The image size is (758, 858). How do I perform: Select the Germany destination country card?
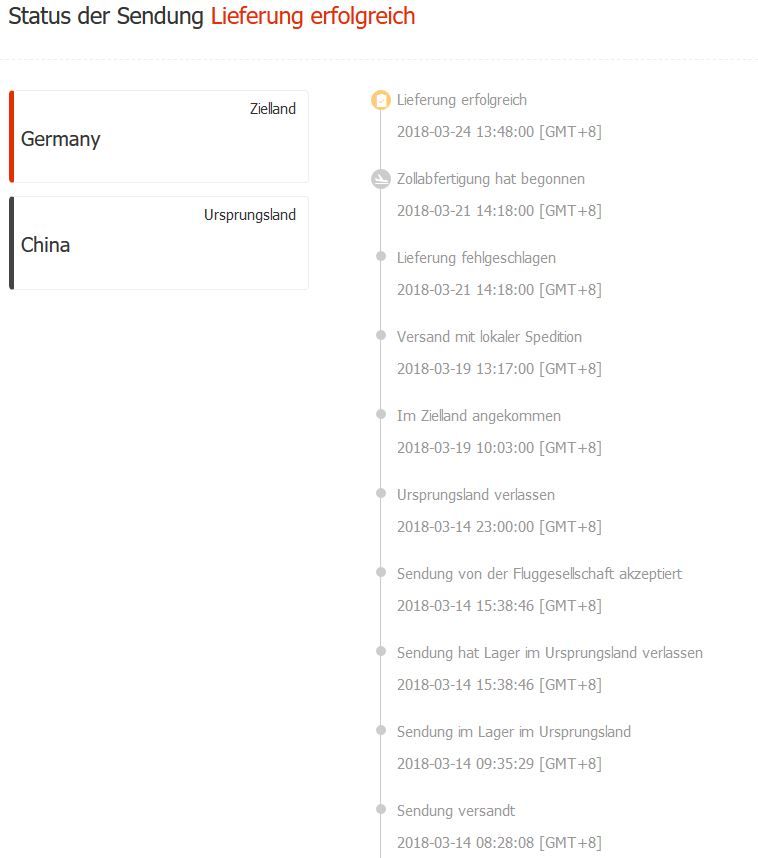point(160,137)
